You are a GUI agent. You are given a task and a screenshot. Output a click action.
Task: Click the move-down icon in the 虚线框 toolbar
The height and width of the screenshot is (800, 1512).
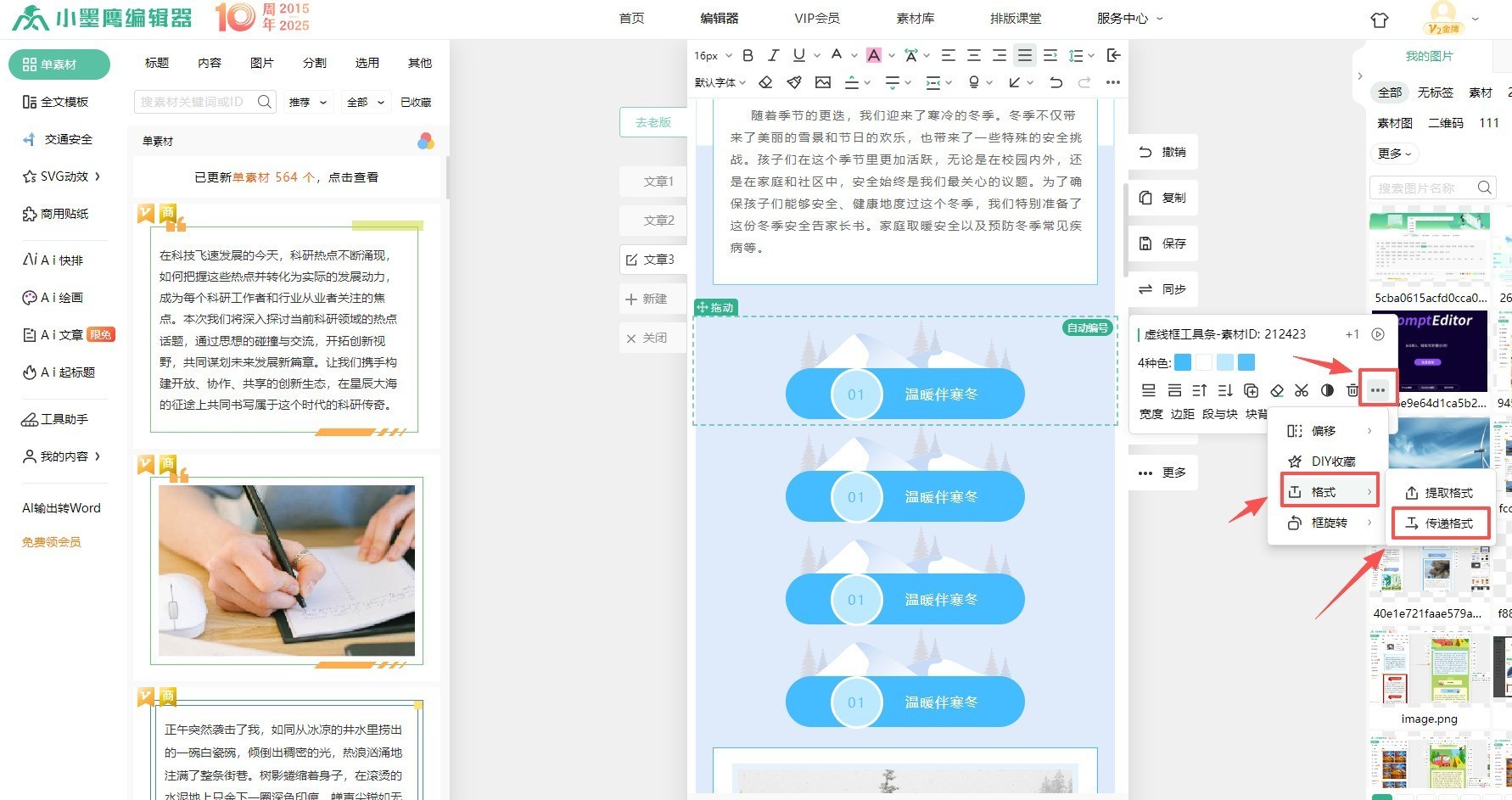1225,390
